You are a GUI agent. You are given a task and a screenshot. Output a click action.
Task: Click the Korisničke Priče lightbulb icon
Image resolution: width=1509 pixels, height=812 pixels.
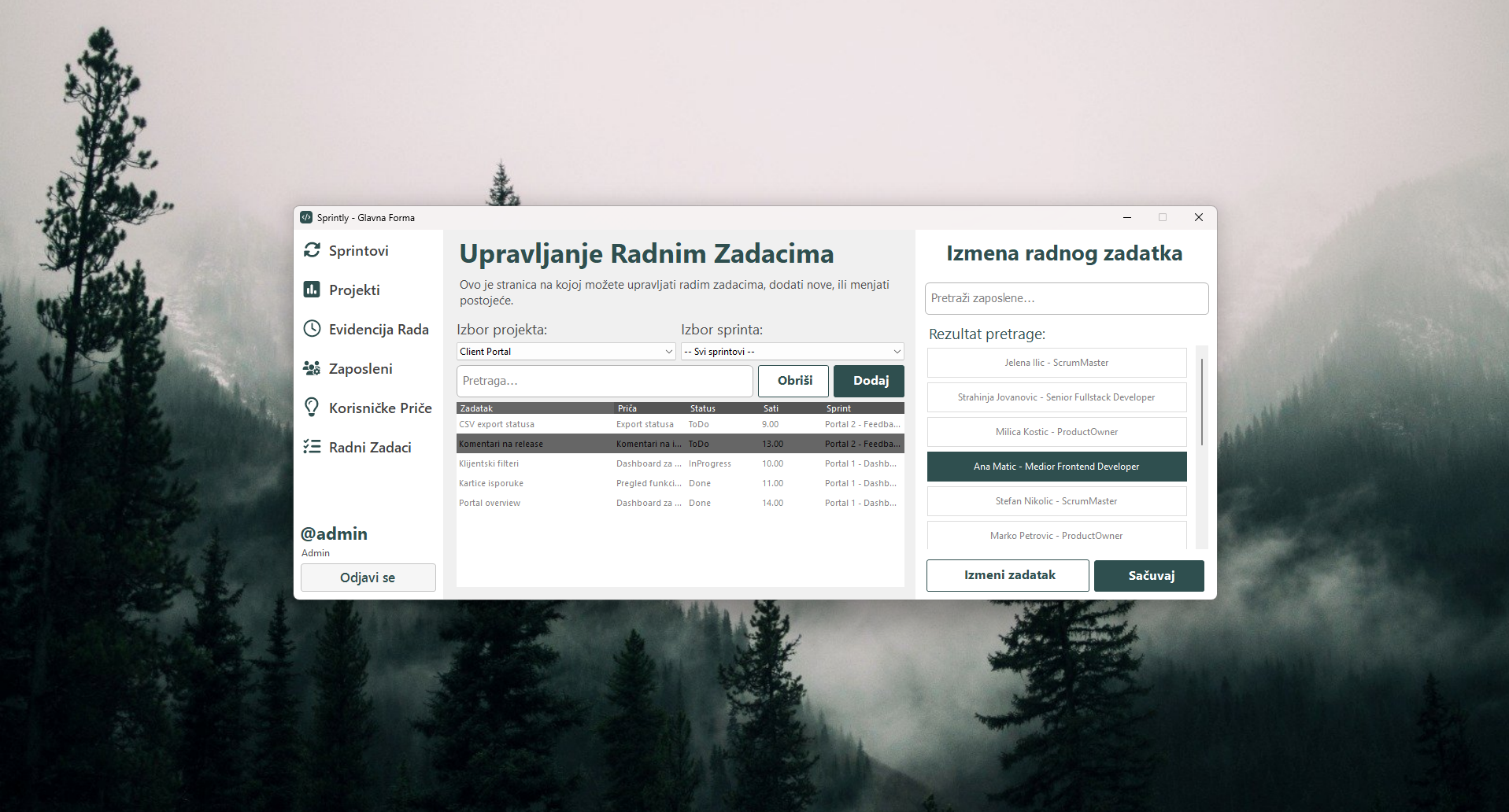[x=312, y=408]
